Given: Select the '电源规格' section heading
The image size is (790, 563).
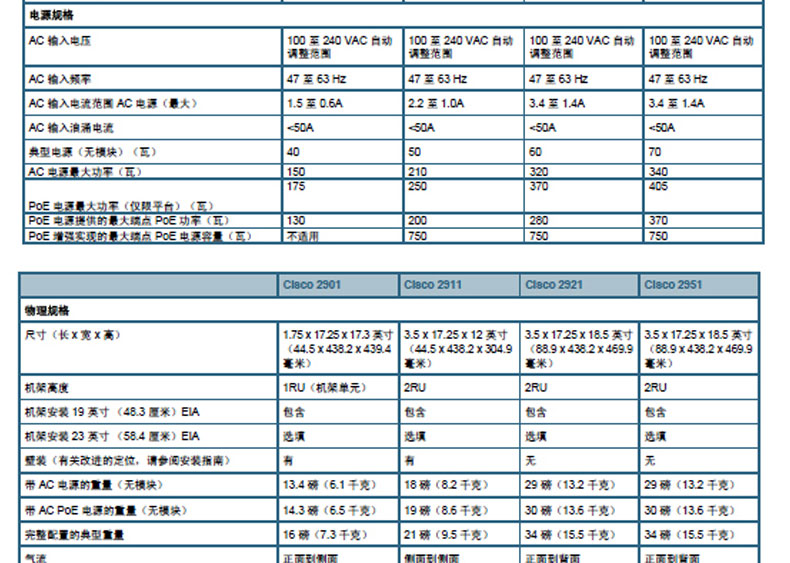Looking at the screenshot, I should (51, 15).
